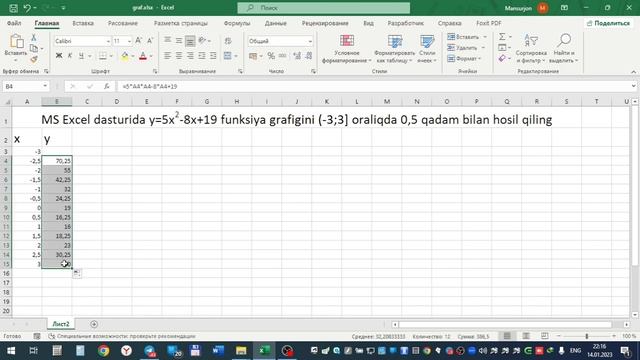This screenshot has height=360, width=640.
Task: Click the Format Painter brush icon
Action: [33, 60]
